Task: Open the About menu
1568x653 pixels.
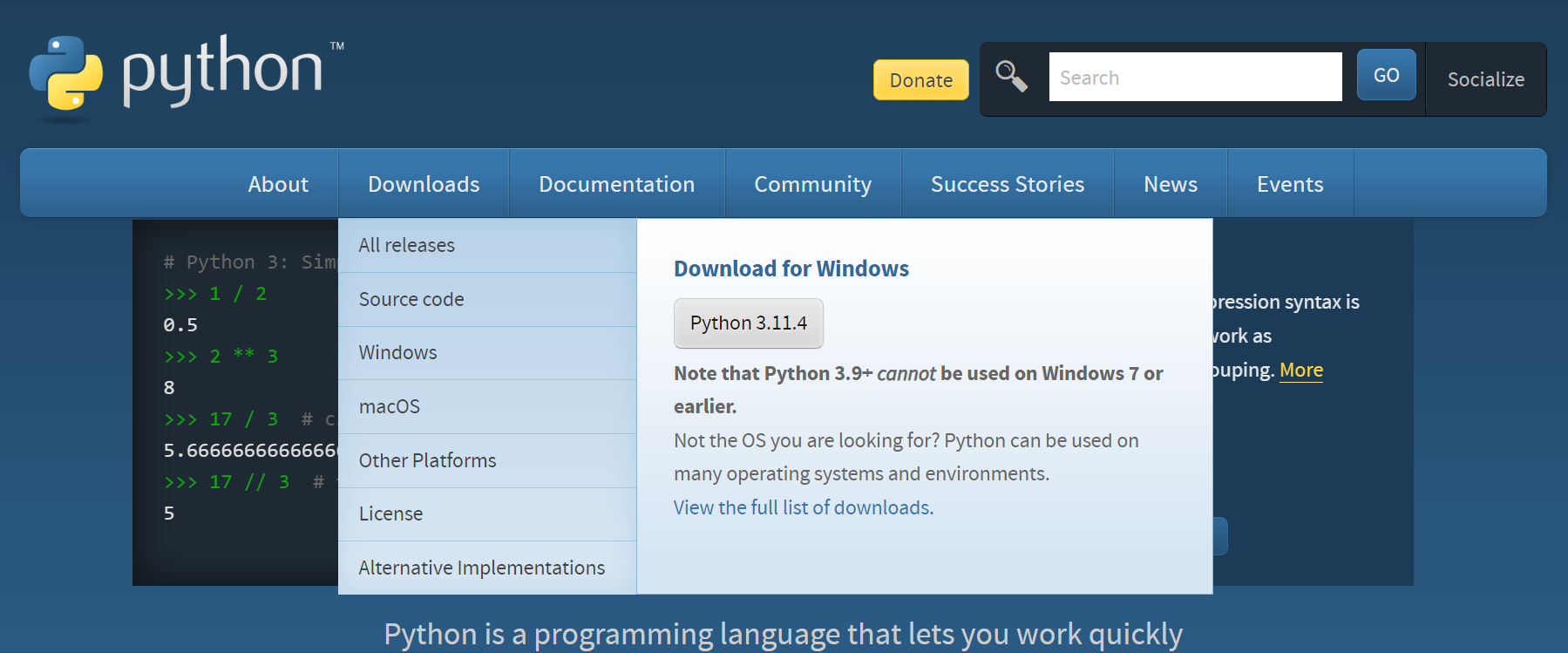Action: pyautogui.click(x=278, y=184)
